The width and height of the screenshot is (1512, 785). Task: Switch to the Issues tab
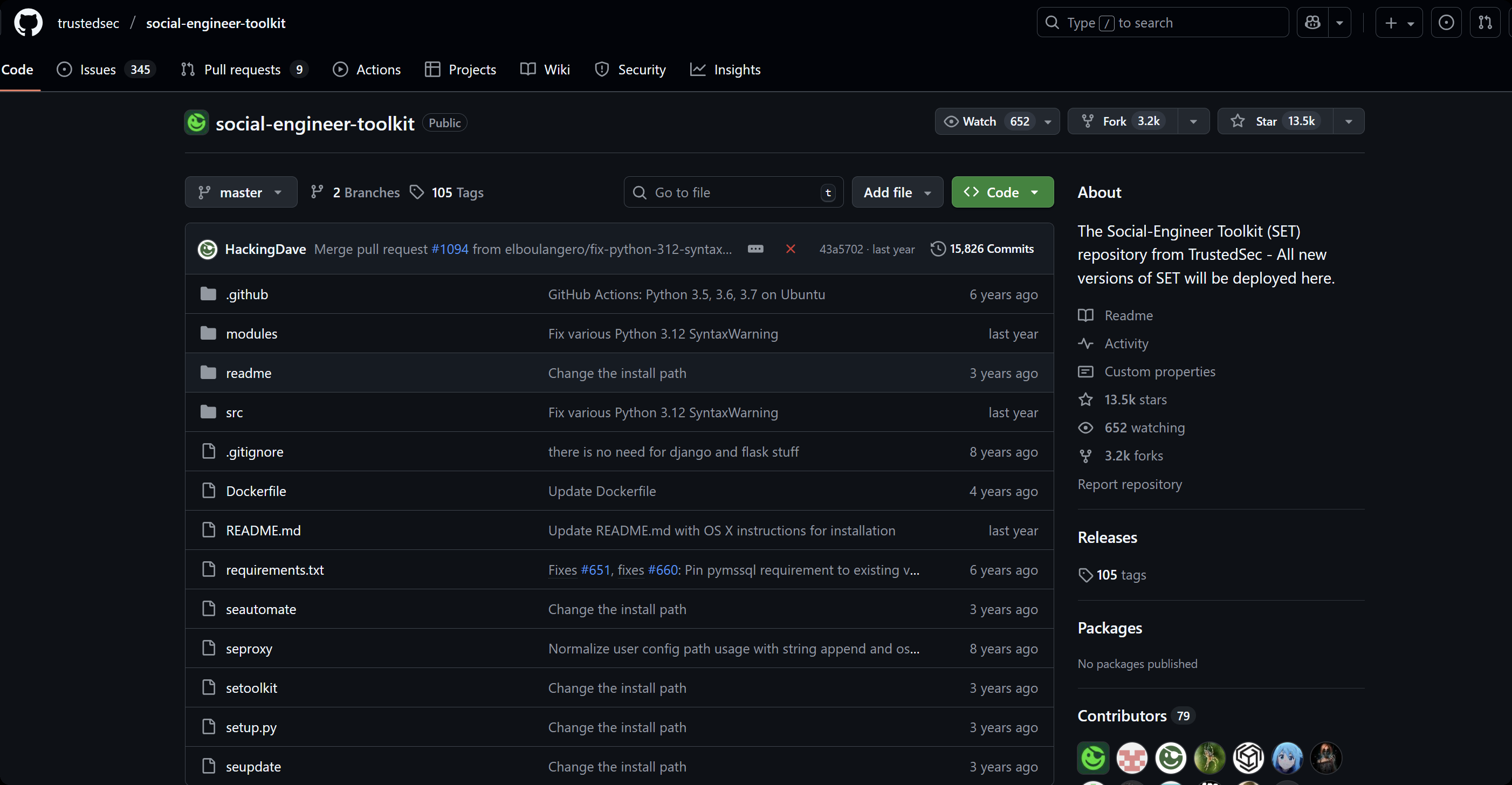point(98,70)
